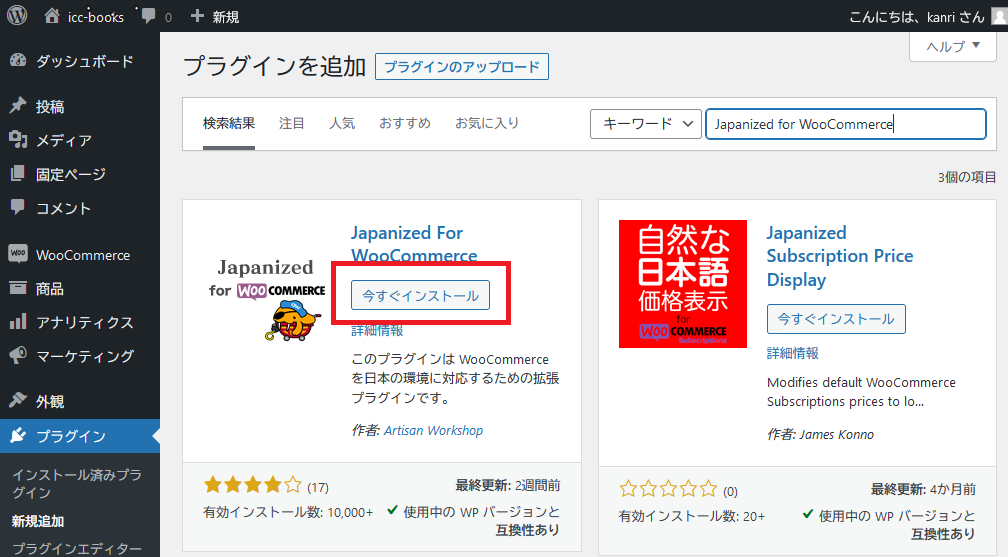Open インストール済みプラグイン submenu

[x=77, y=484]
